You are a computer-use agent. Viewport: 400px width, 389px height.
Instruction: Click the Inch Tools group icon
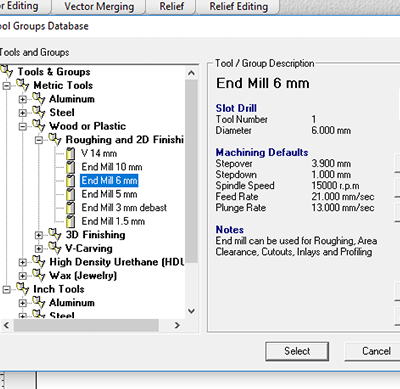click(23, 289)
